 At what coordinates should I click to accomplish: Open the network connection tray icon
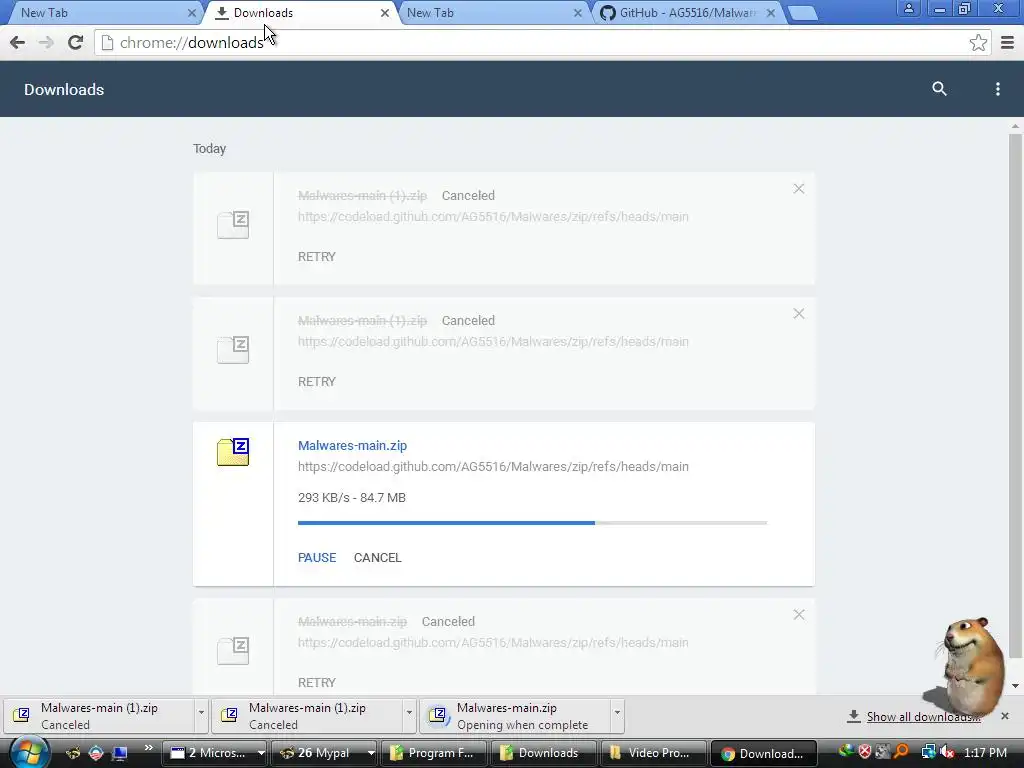pyautogui.click(x=928, y=752)
